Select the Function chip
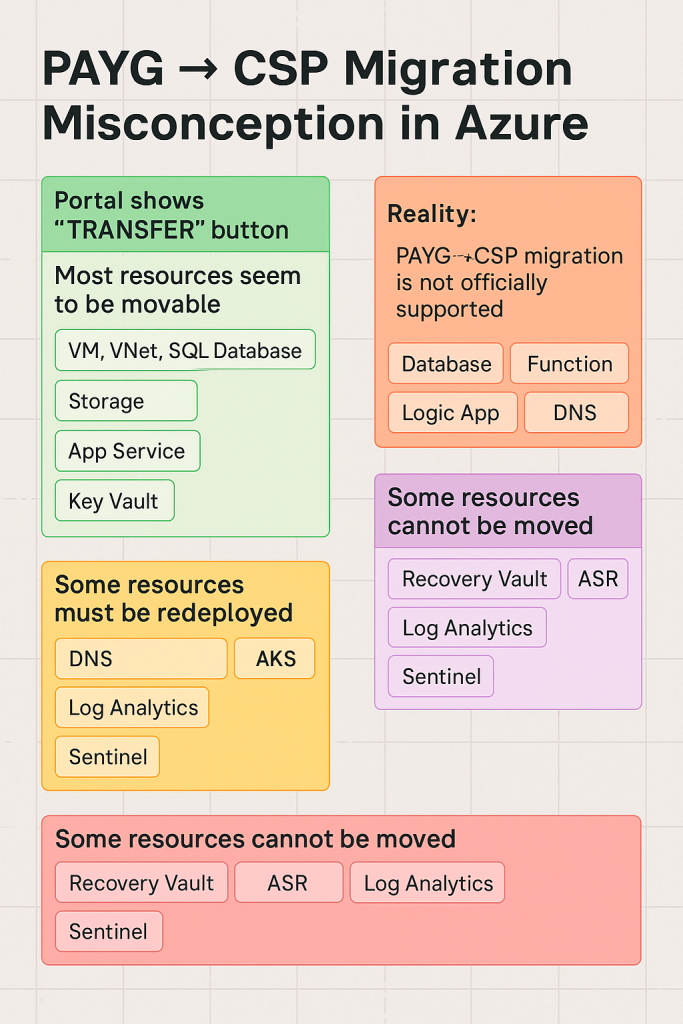Viewport: 683px width, 1024px height. point(569,364)
